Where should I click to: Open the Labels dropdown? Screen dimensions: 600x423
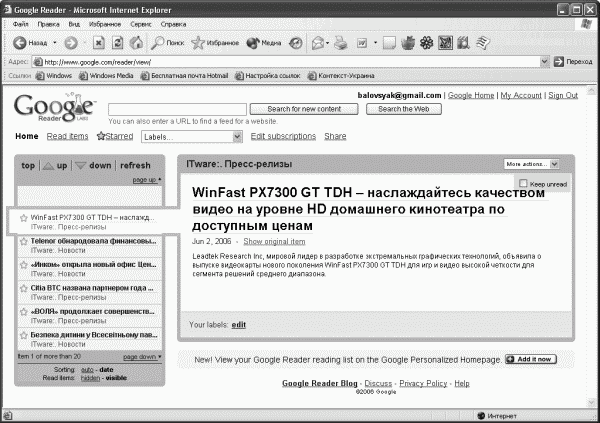192,137
